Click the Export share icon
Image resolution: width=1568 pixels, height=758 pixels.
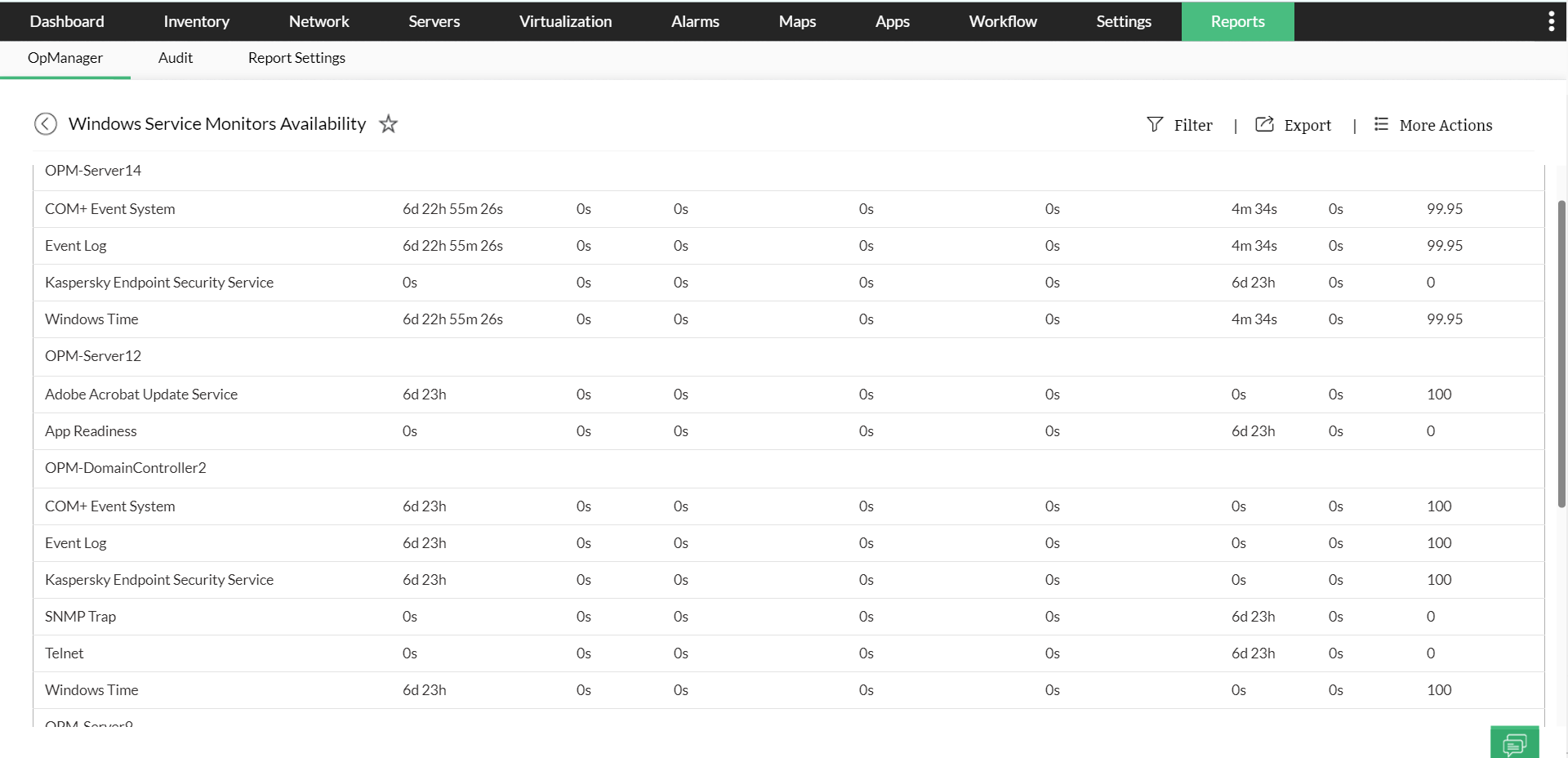tap(1264, 124)
